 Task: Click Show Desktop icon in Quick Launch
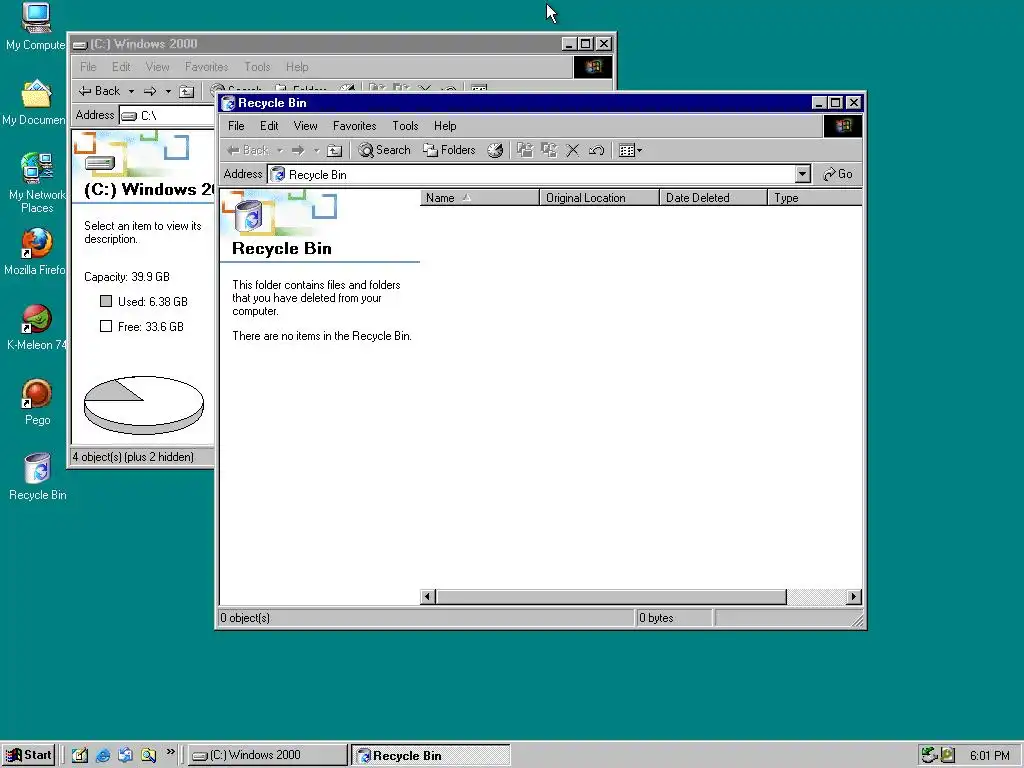coord(80,755)
